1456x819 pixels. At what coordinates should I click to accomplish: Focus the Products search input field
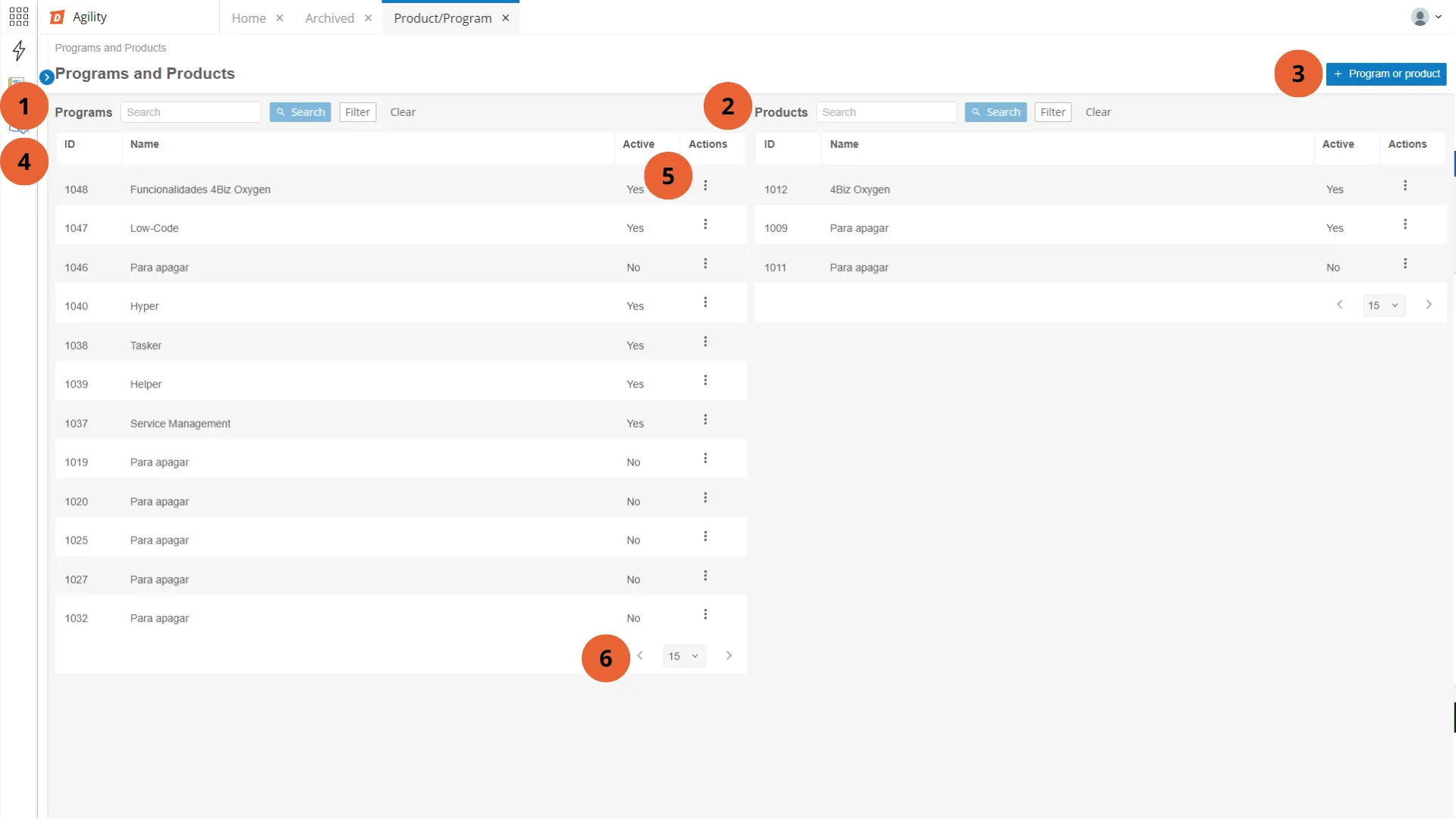click(x=886, y=112)
